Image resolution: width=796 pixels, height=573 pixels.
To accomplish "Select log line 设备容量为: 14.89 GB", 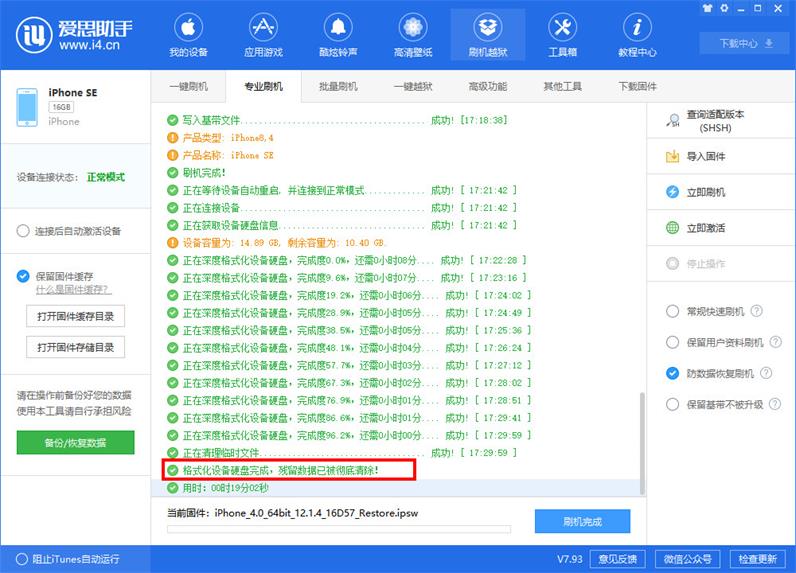I will pyautogui.click(x=277, y=243).
